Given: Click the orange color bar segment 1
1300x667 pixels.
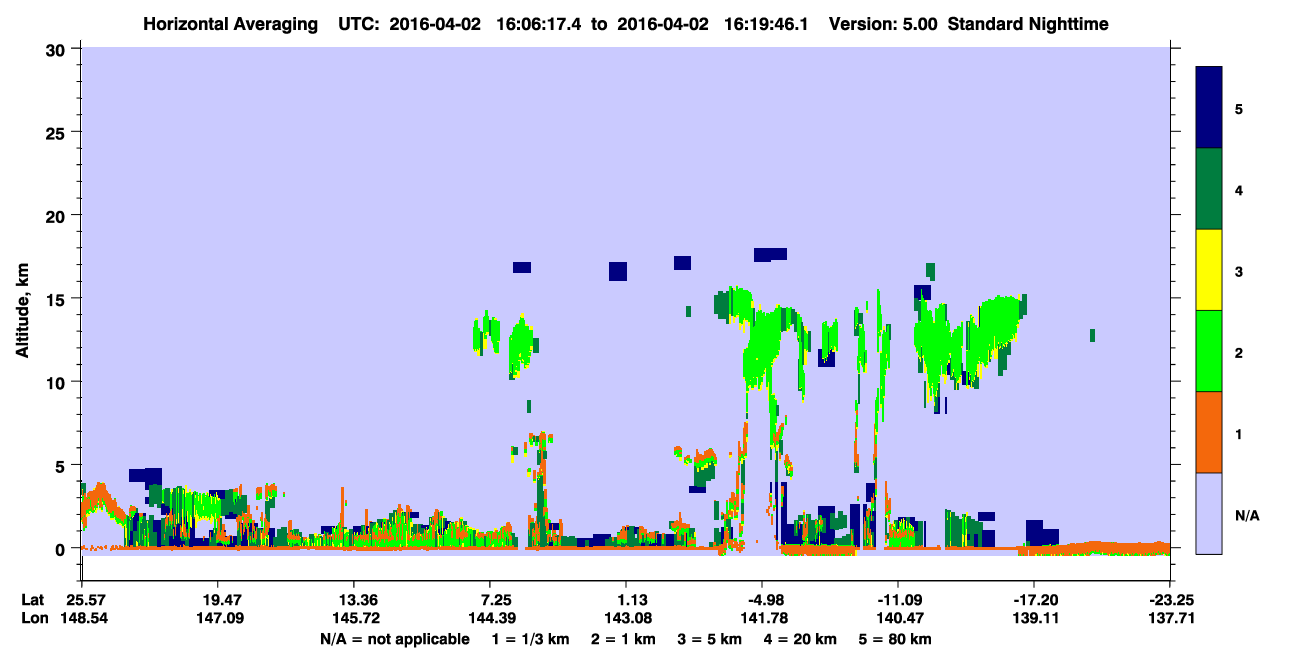Looking at the screenshot, I should (x=1209, y=431).
